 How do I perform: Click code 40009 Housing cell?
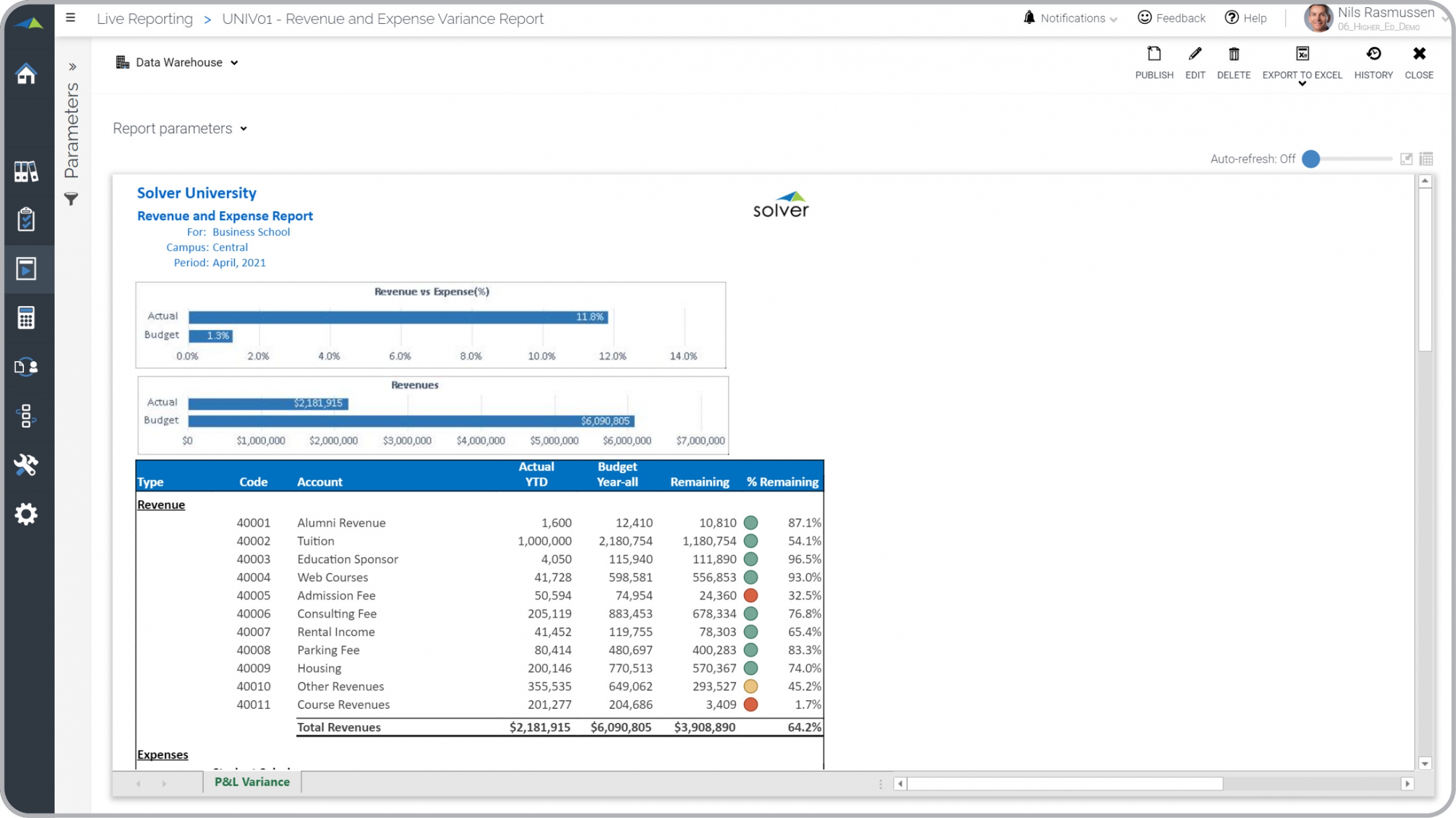(x=254, y=668)
